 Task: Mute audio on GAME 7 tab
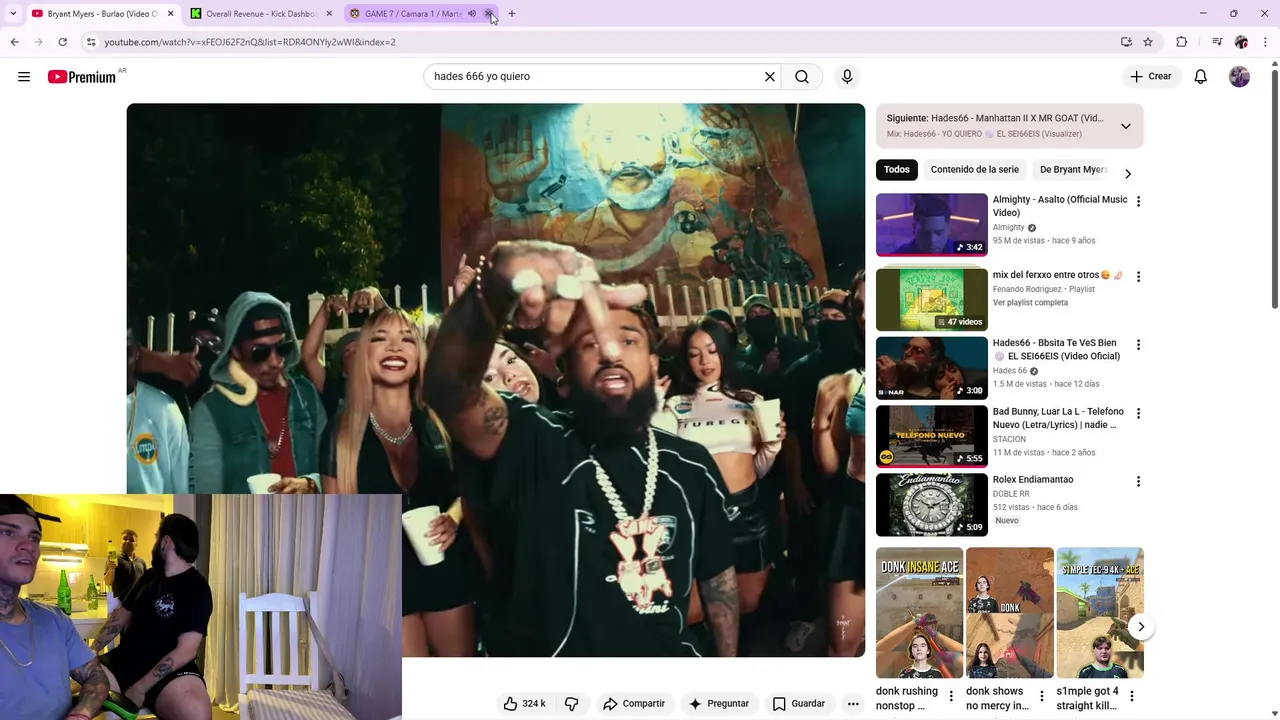click(x=472, y=14)
